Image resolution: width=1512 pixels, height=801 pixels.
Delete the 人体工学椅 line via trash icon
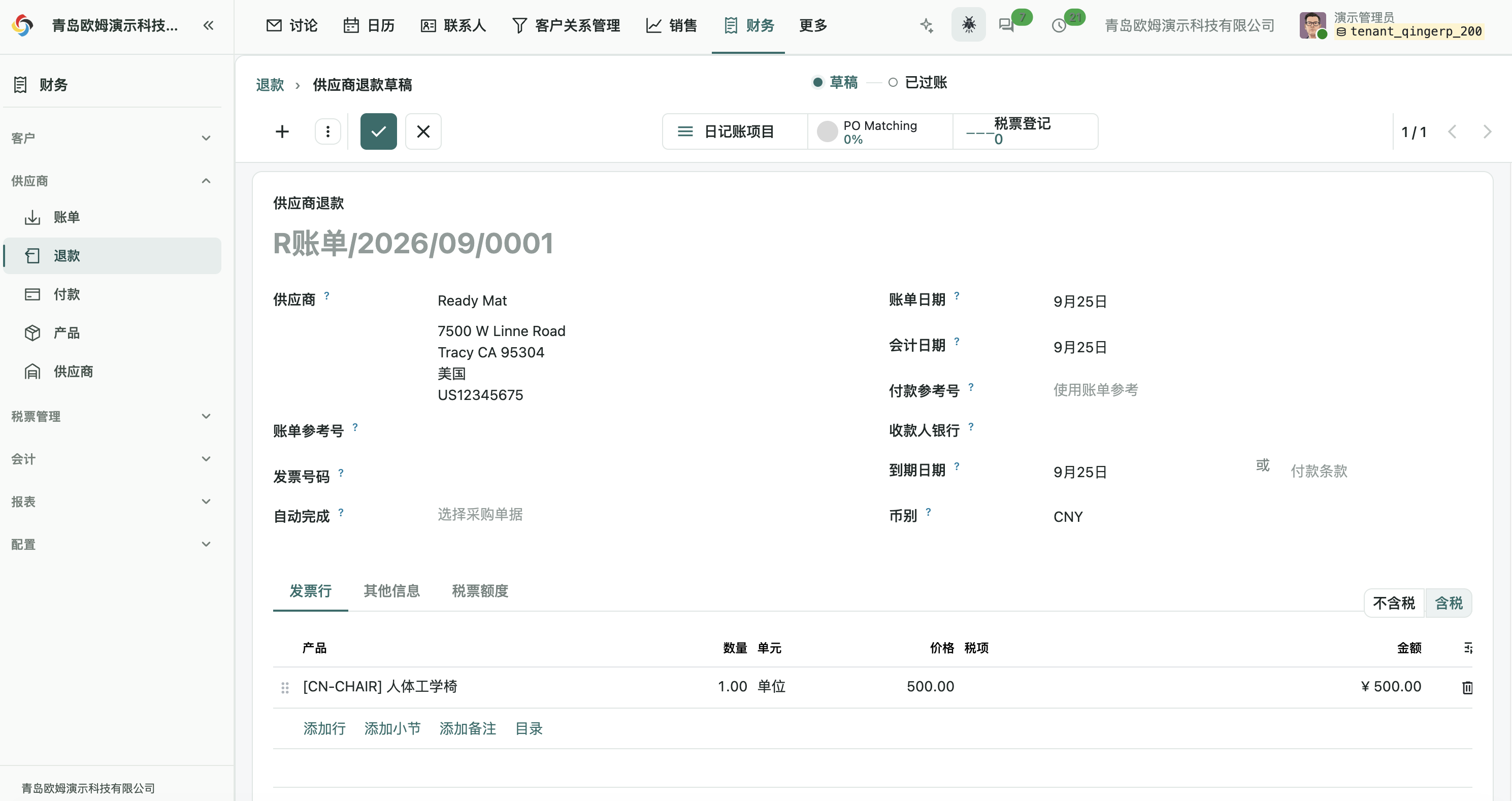coord(1467,687)
